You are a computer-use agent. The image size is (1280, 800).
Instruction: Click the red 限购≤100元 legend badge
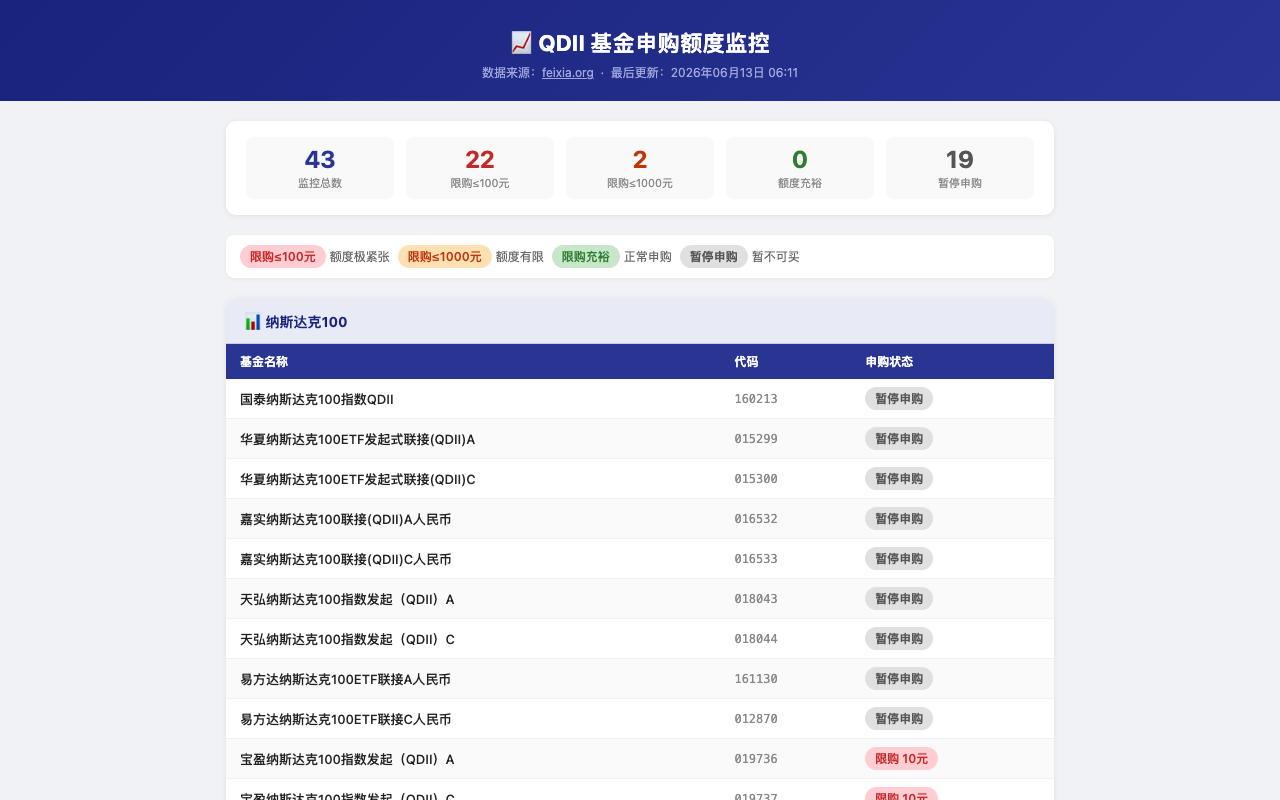[283, 257]
